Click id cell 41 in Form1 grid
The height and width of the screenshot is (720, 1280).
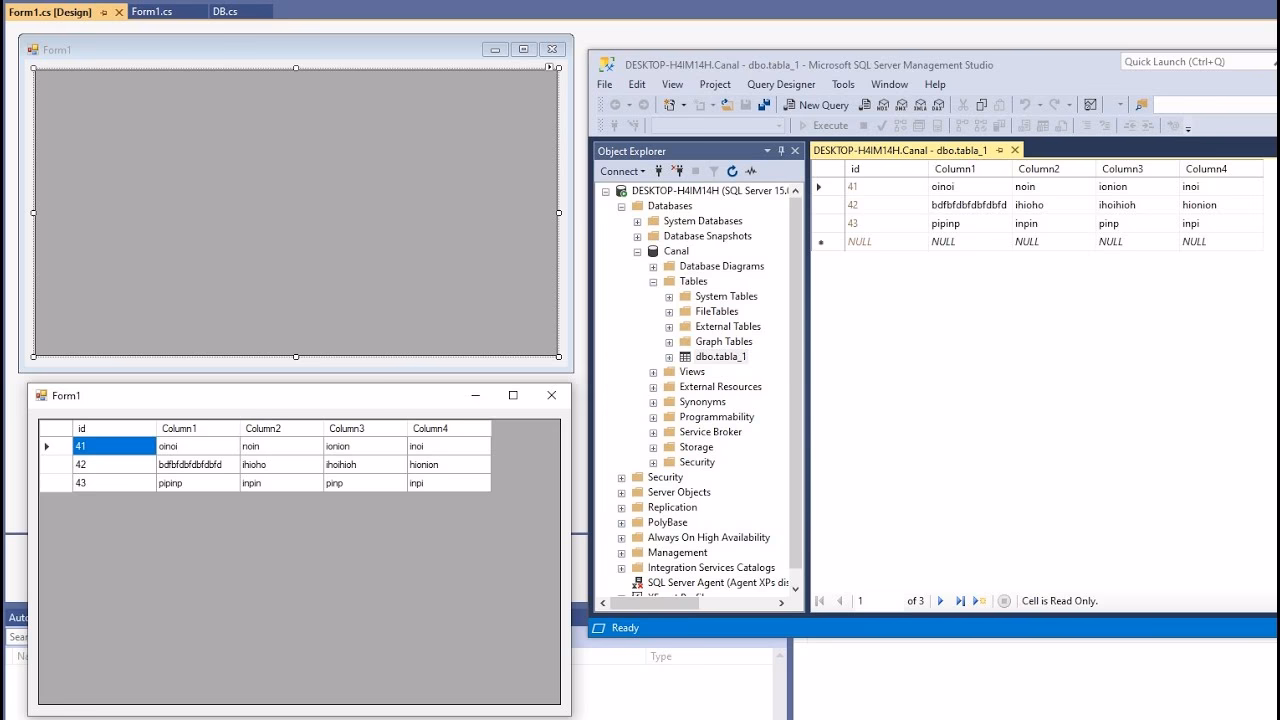[x=114, y=447]
